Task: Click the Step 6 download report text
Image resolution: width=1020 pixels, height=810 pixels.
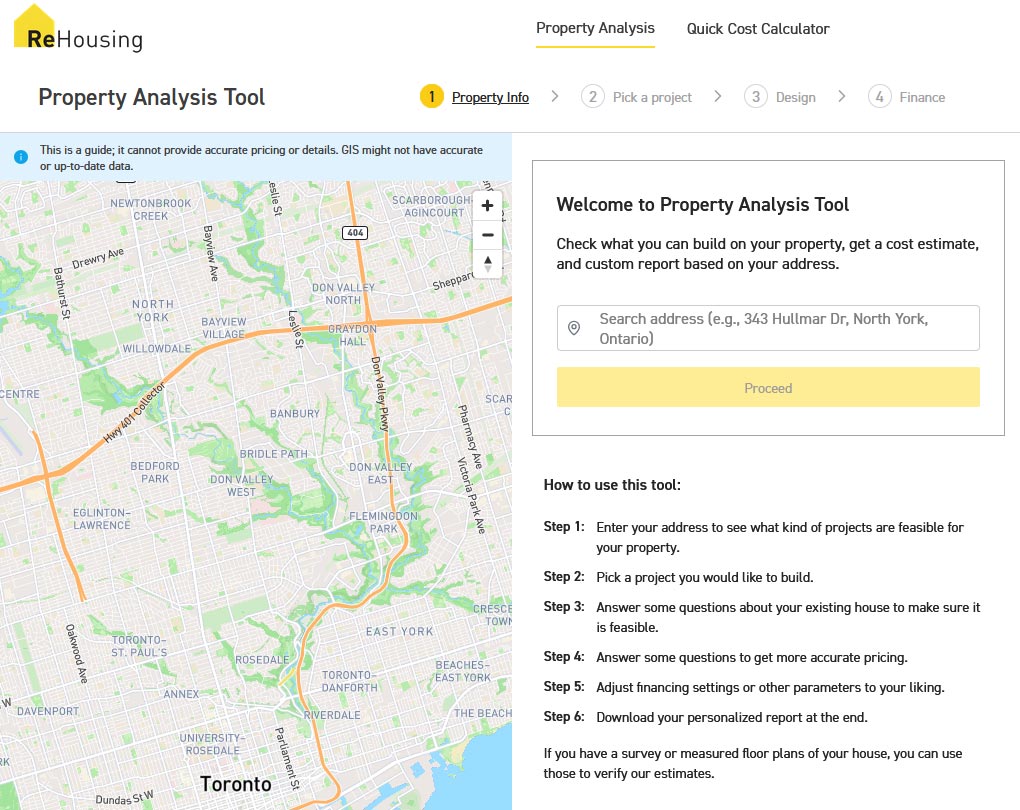Action: pyautogui.click(x=732, y=717)
